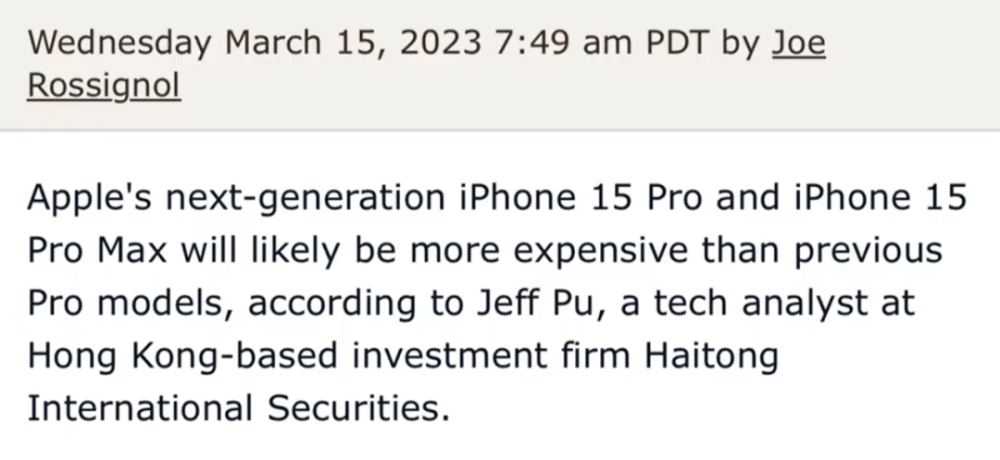
Task: Click the underlined Rossignol author name
Action: (x=104, y=85)
